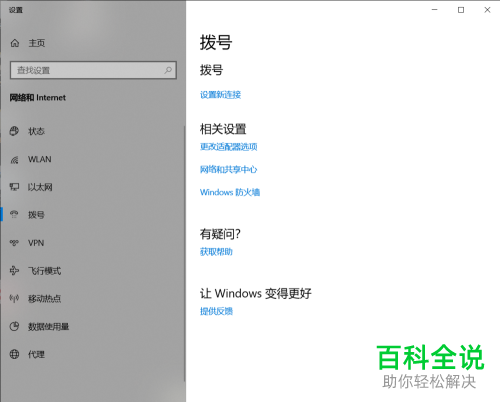Open 网络和共享中心 link
This screenshot has width=500, height=402.
tap(229, 169)
